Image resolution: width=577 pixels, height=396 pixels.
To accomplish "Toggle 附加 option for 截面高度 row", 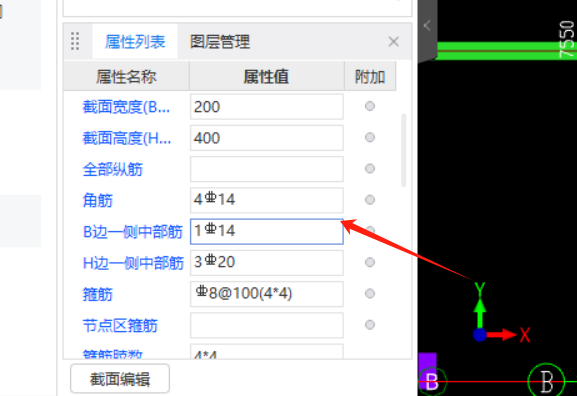I will (x=370, y=137).
